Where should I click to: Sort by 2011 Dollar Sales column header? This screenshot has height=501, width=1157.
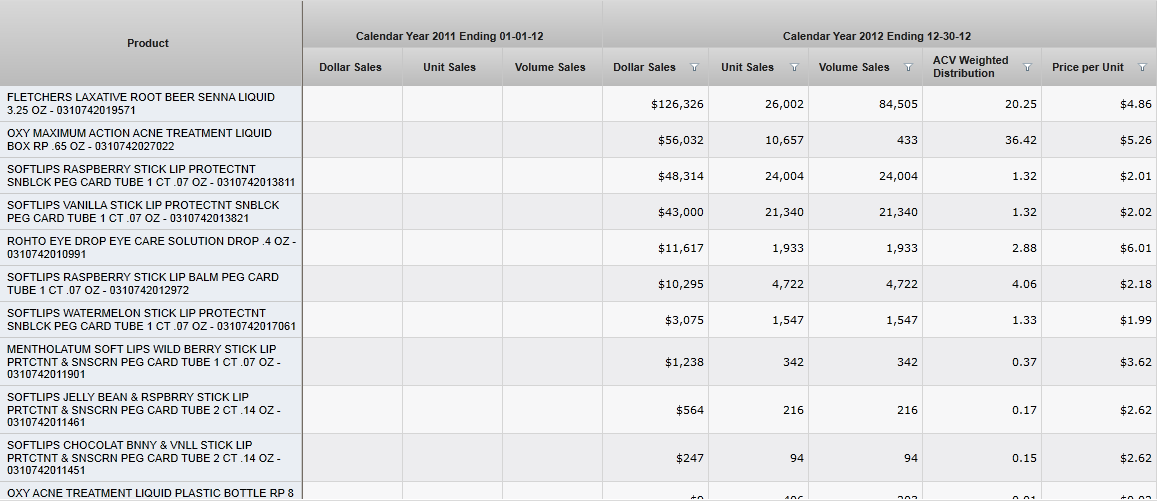(x=350, y=67)
